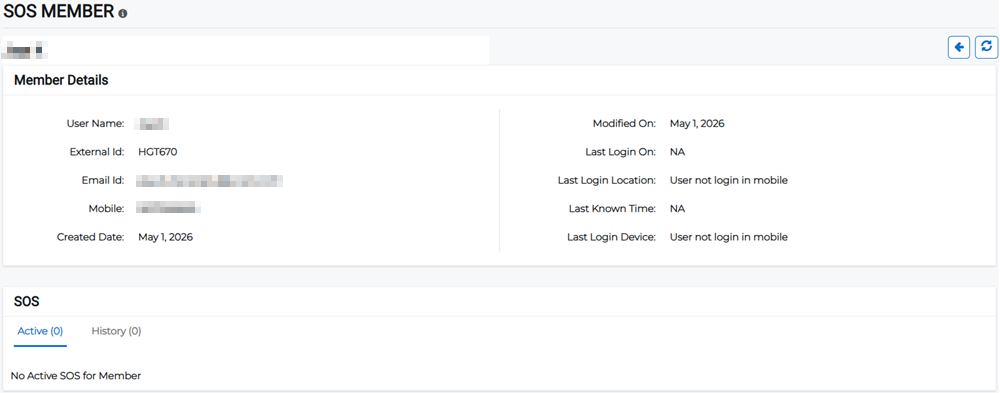Open the History (0) tab
Viewport: 1000px width, 393px height.
(x=117, y=331)
